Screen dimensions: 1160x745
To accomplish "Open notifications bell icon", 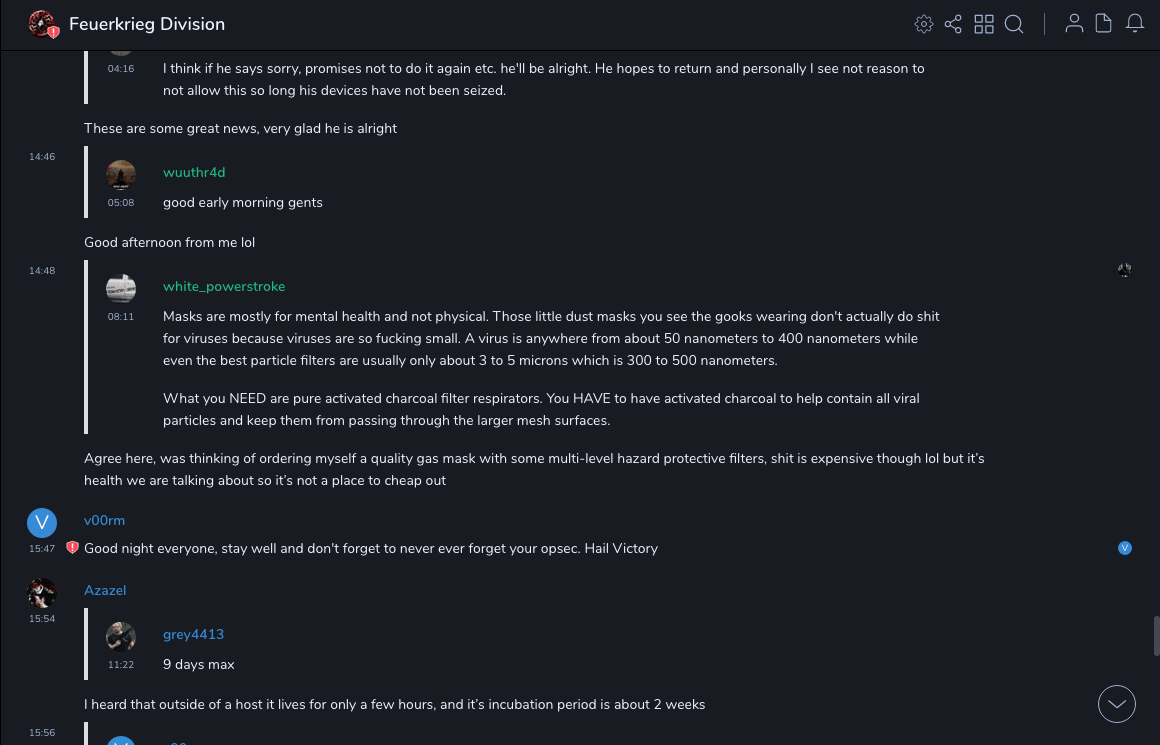I will (1135, 24).
